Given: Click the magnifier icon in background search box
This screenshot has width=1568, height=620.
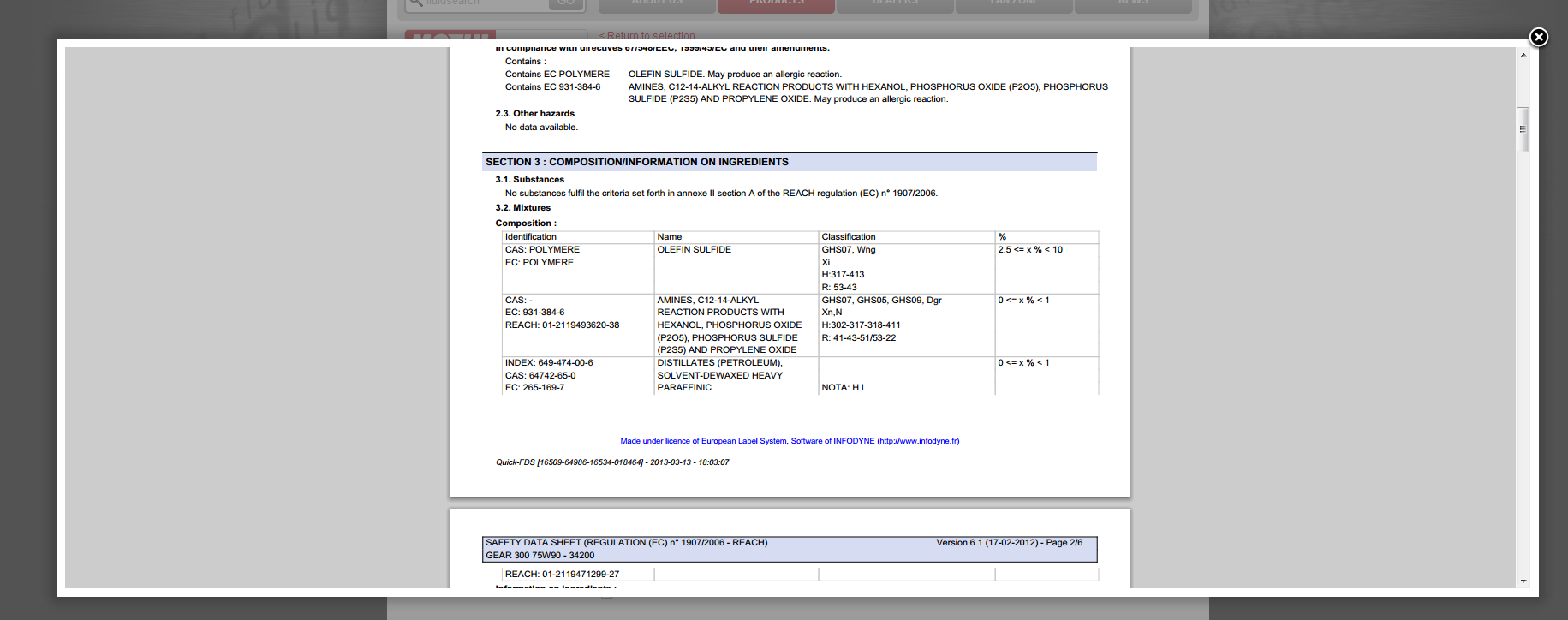Looking at the screenshot, I should 415,3.
